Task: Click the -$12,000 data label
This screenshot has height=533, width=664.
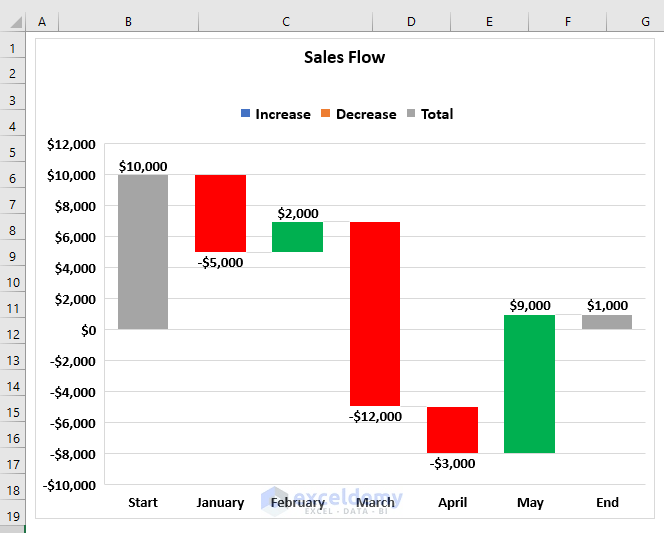Action: pyautogui.click(x=375, y=417)
